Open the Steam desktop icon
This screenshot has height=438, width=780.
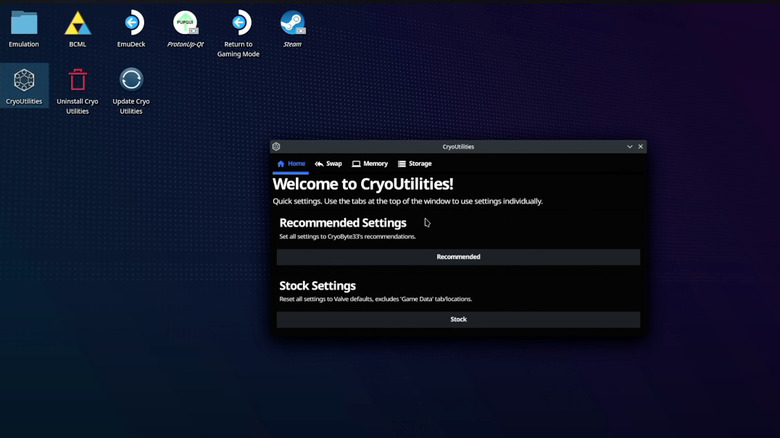click(x=292, y=29)
